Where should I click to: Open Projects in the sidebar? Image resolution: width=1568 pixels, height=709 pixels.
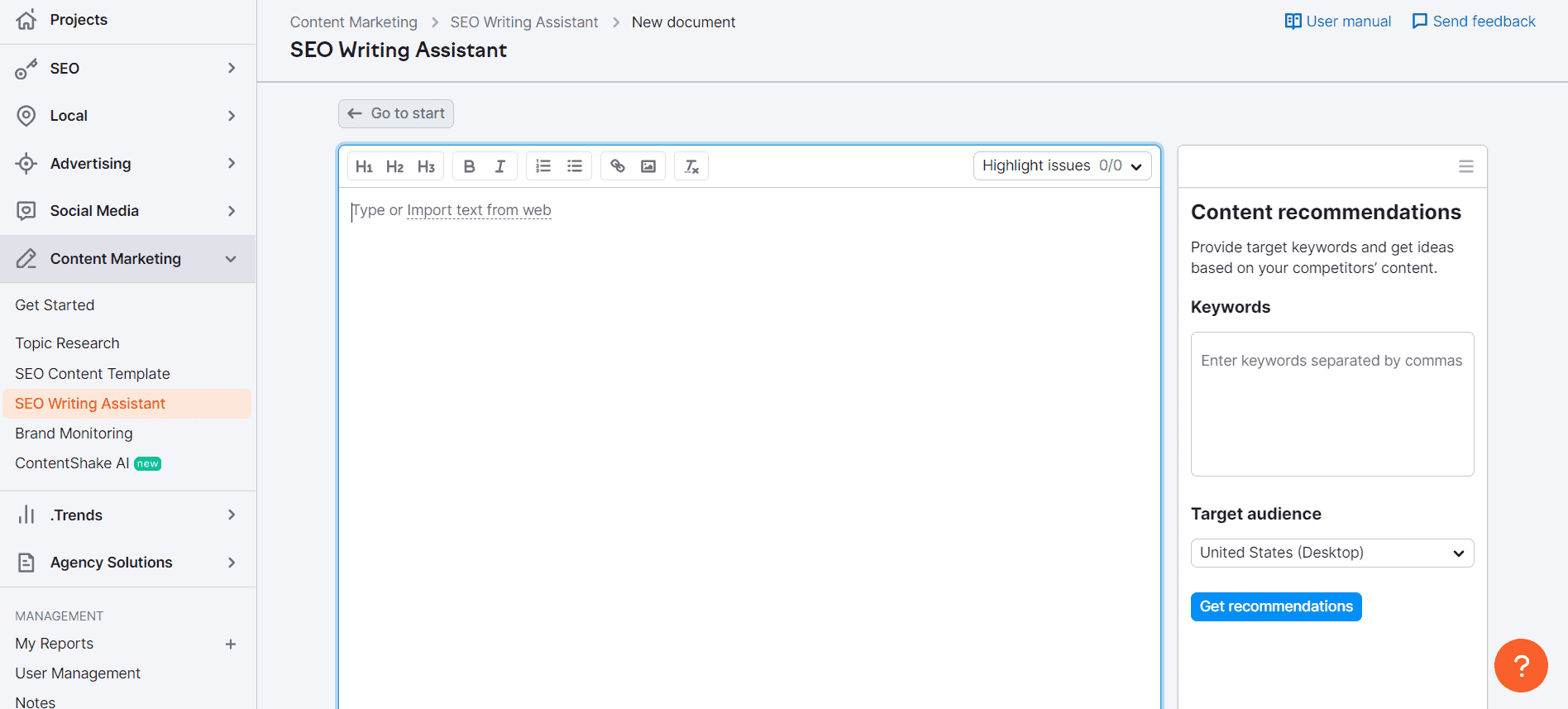coord(79,20)
